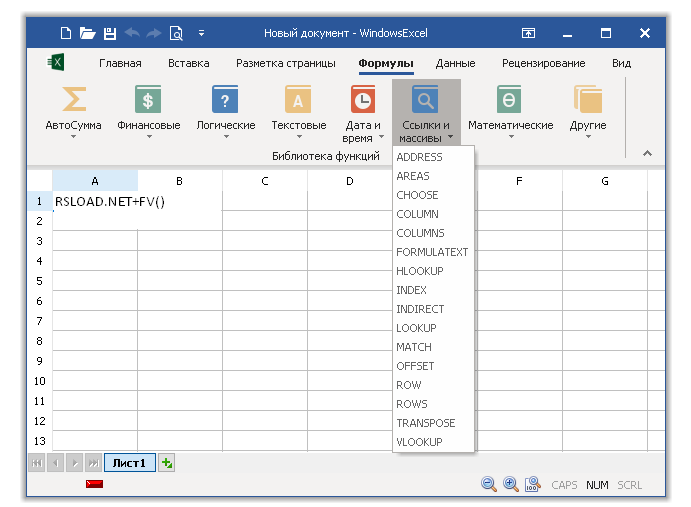Insert the HLOOKUP function

[433, 271]
